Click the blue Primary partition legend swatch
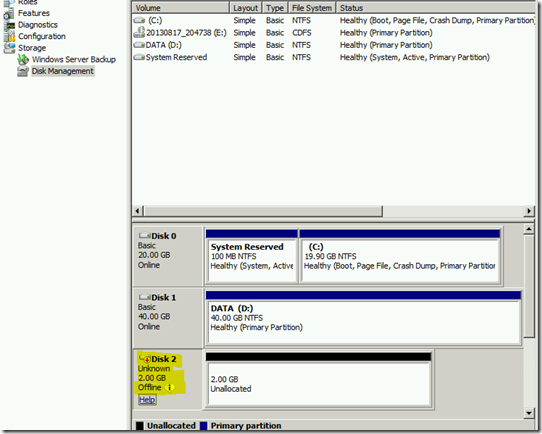Screen dimensions: 542x434 coord(204,426)
